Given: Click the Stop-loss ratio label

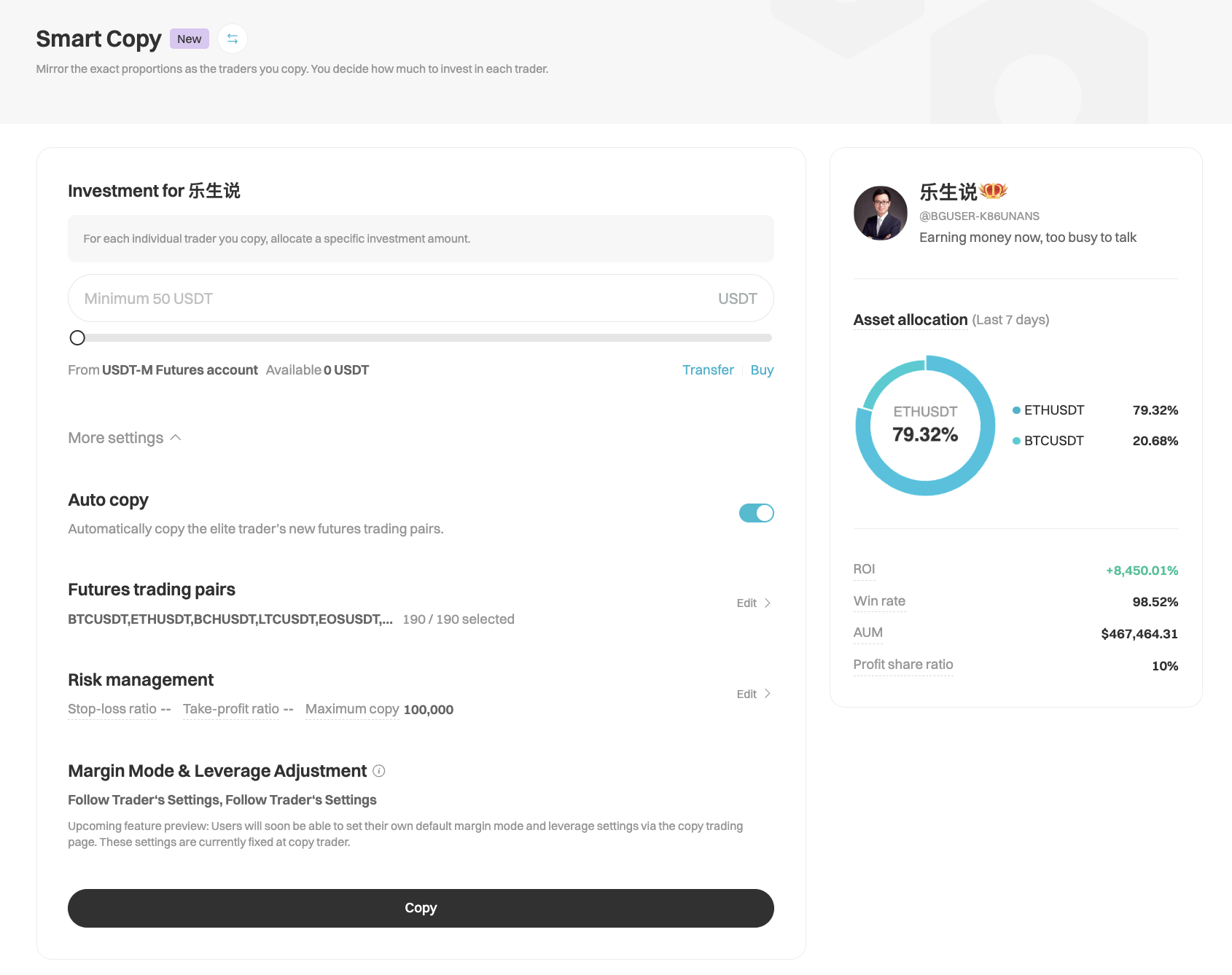Looking at the screenshot, I should pyautogui.click(x=112, y=709).
